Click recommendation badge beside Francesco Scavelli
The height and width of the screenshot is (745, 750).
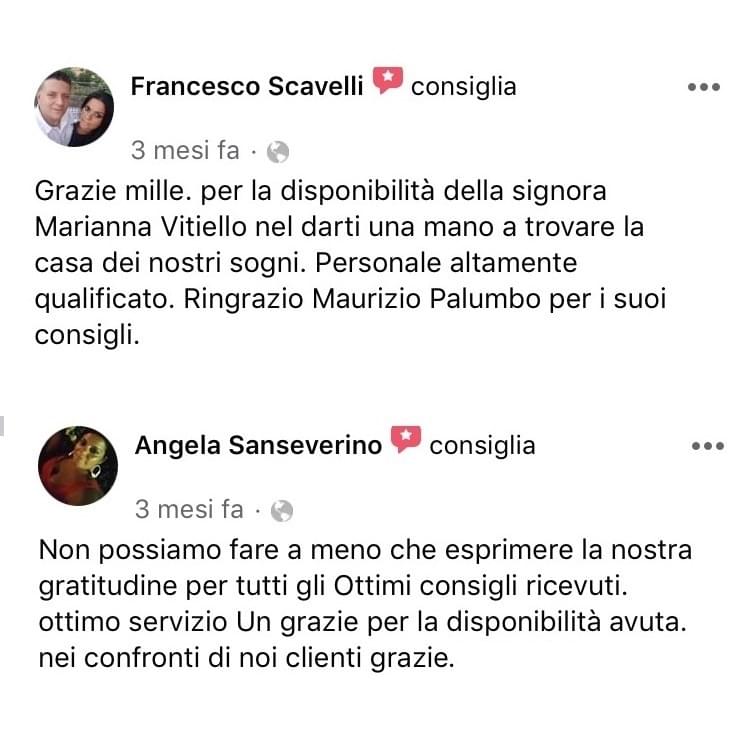(x=388, y=81)
